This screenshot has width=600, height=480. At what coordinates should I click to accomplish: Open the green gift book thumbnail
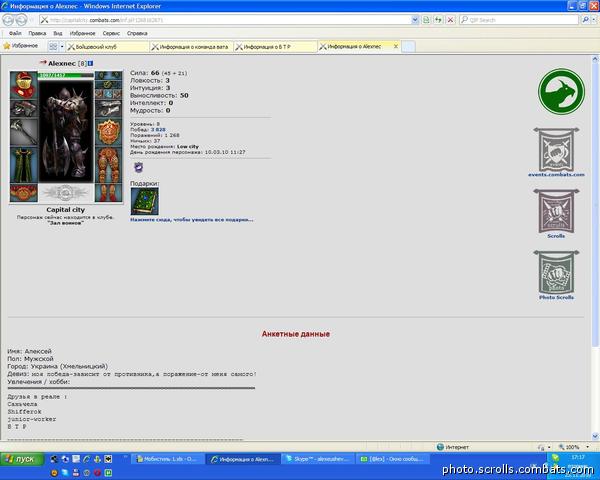[x=144, y=201]
